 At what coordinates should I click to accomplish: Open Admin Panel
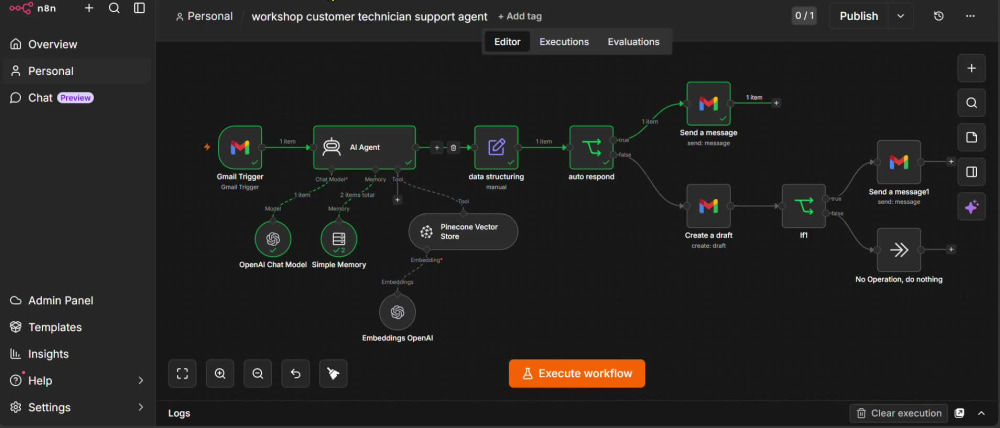pos(77,300)
